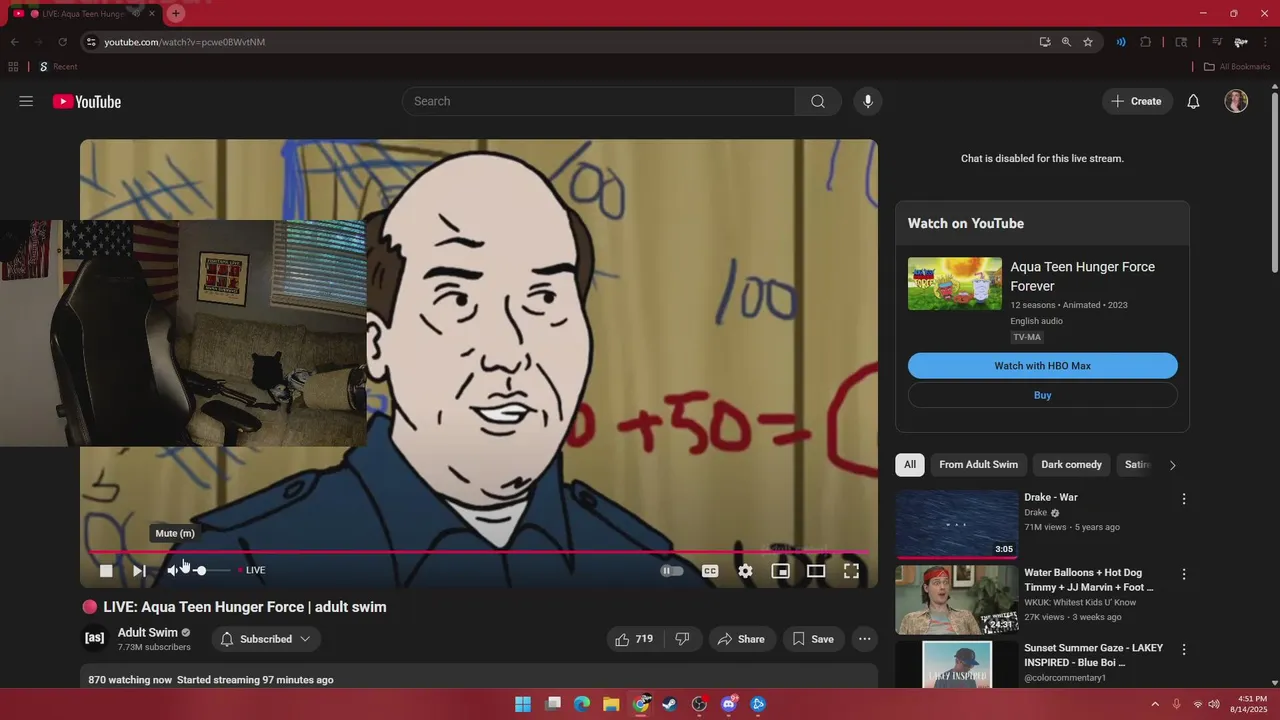This screenshot has width=1280, height=720.
Task: Stop or pause the live stream
Action: point(106,570)
